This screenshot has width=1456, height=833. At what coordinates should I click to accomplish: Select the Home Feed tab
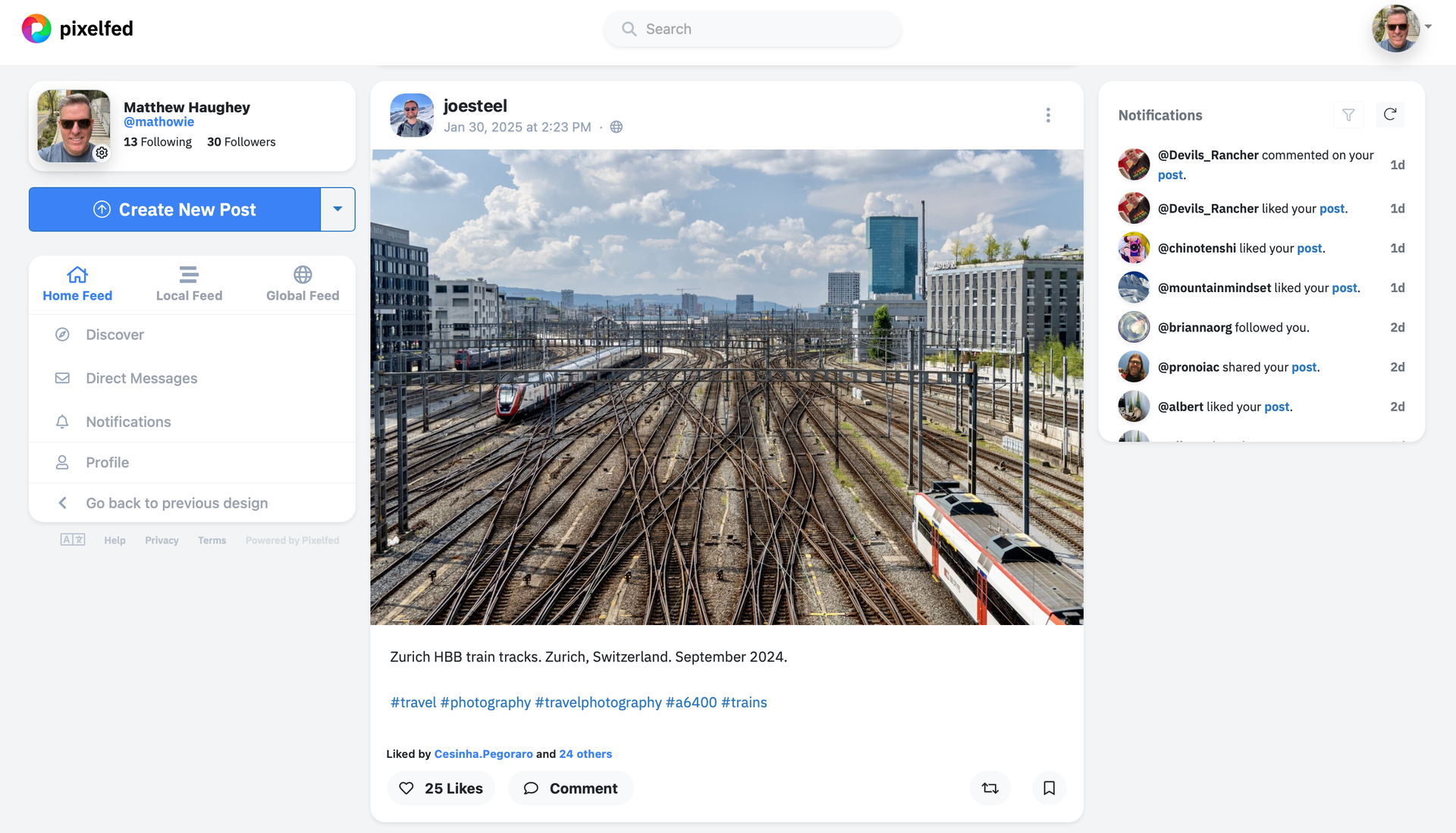(77, 284)
